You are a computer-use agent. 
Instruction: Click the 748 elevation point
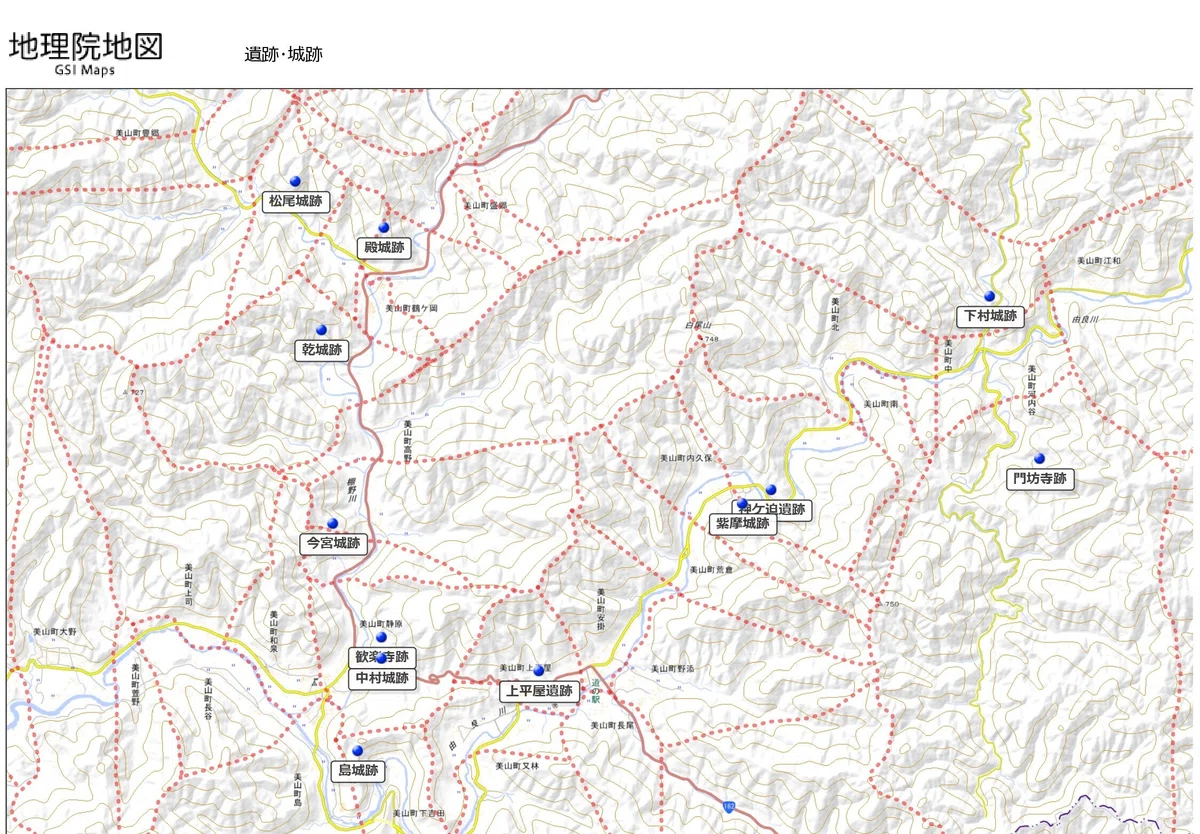click(711, 340)
